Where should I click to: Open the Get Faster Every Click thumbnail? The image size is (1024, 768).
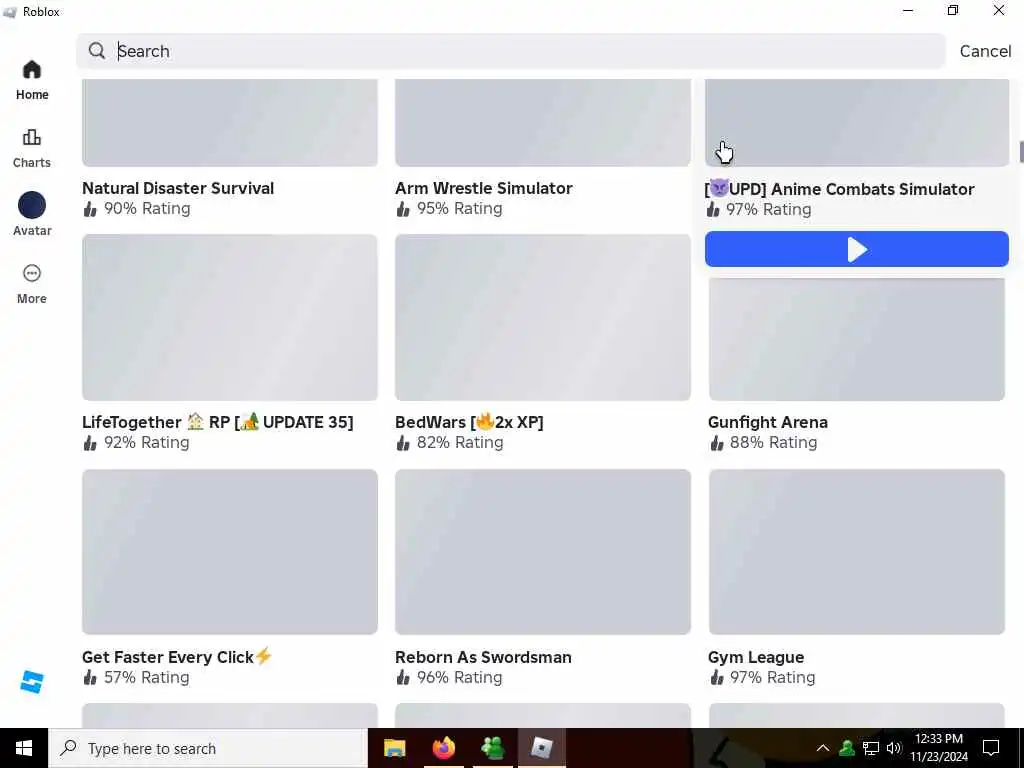tap(230, 552)
